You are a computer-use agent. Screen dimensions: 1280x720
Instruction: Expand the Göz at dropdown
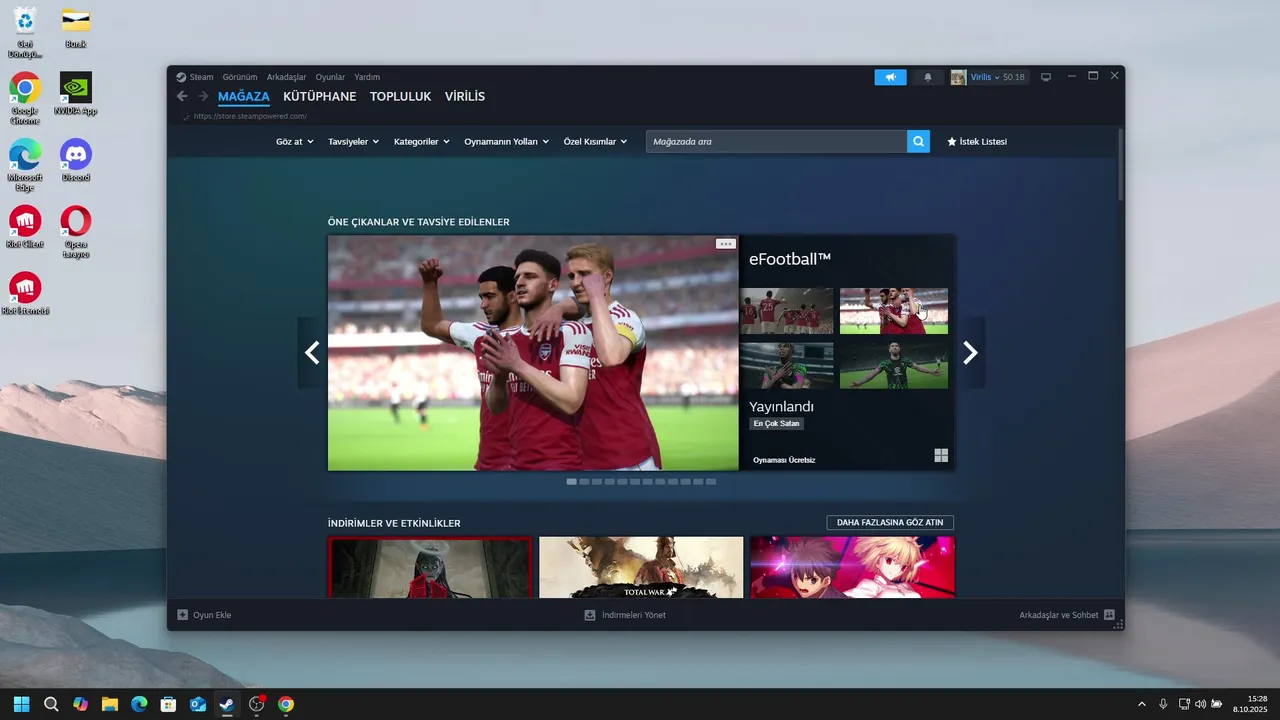point(295,142)
